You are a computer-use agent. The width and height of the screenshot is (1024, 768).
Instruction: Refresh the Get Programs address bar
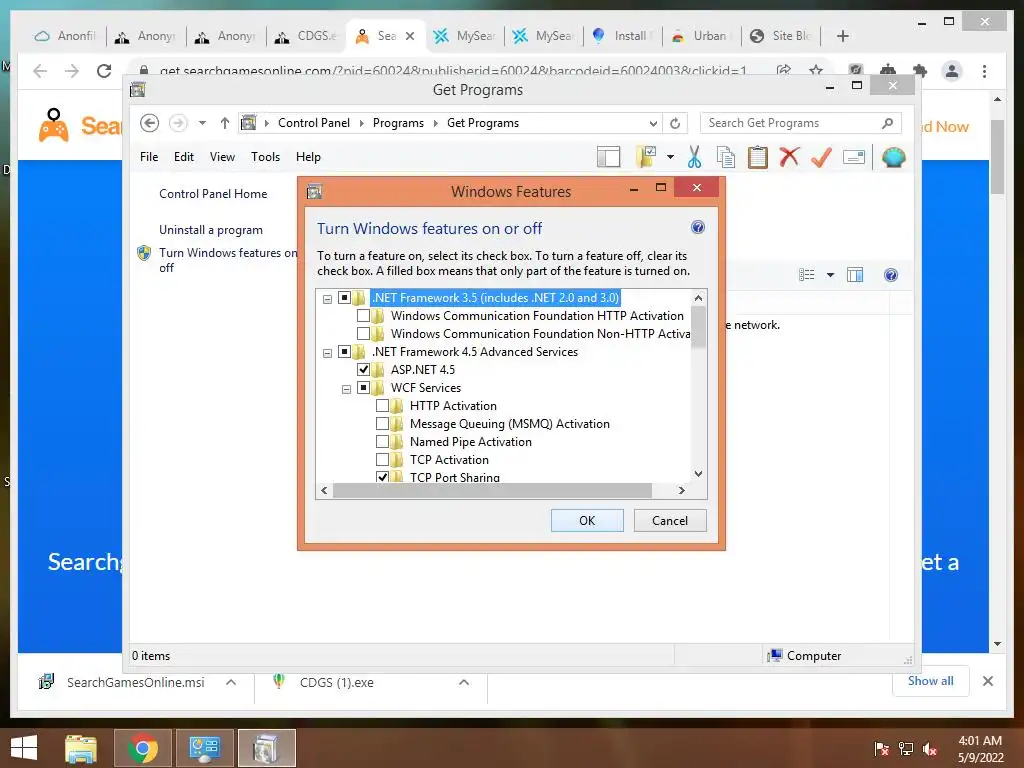click(x=675, y=123)
